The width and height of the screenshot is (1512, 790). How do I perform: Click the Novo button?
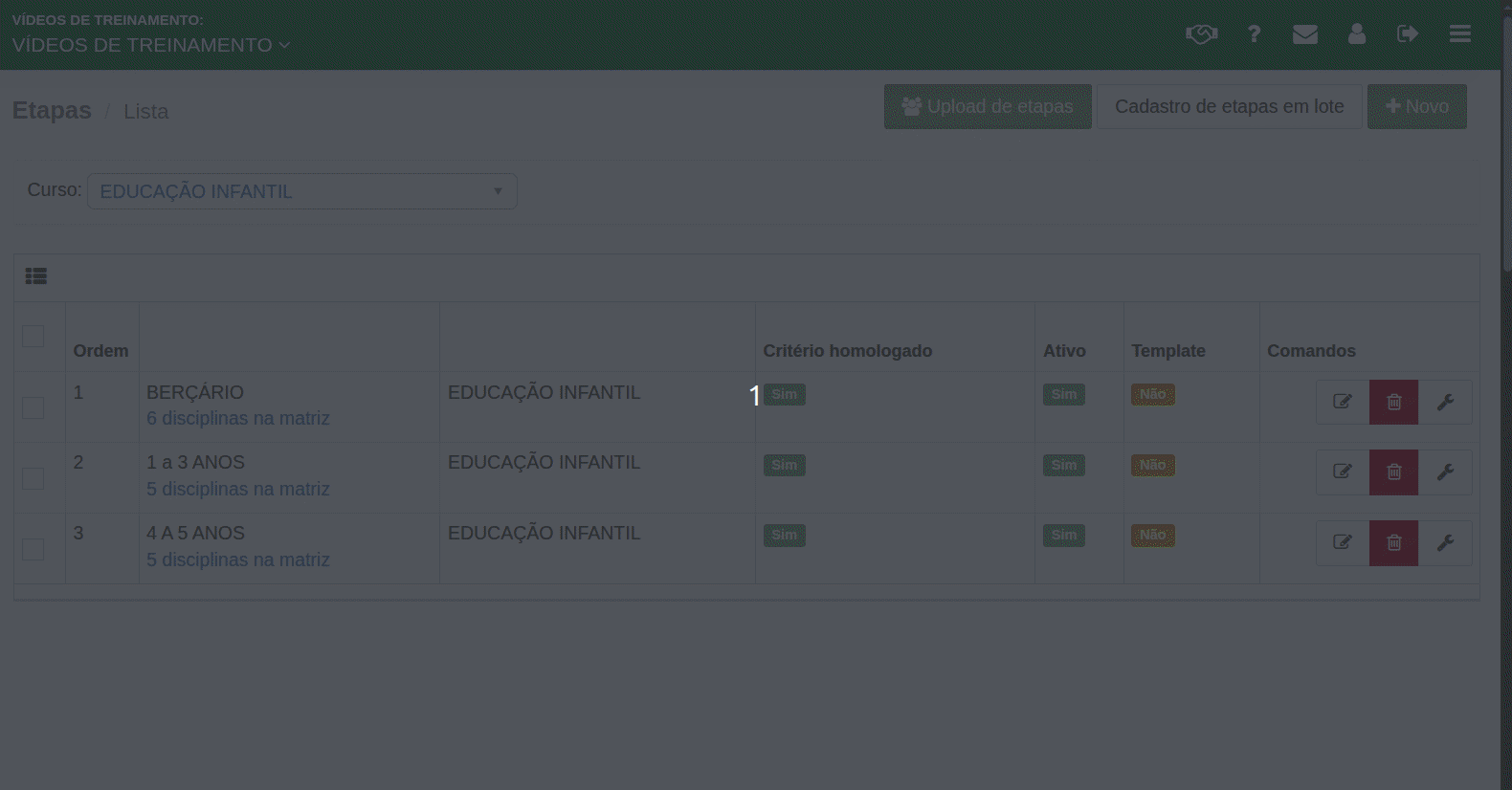click(x=1416, y=106)
